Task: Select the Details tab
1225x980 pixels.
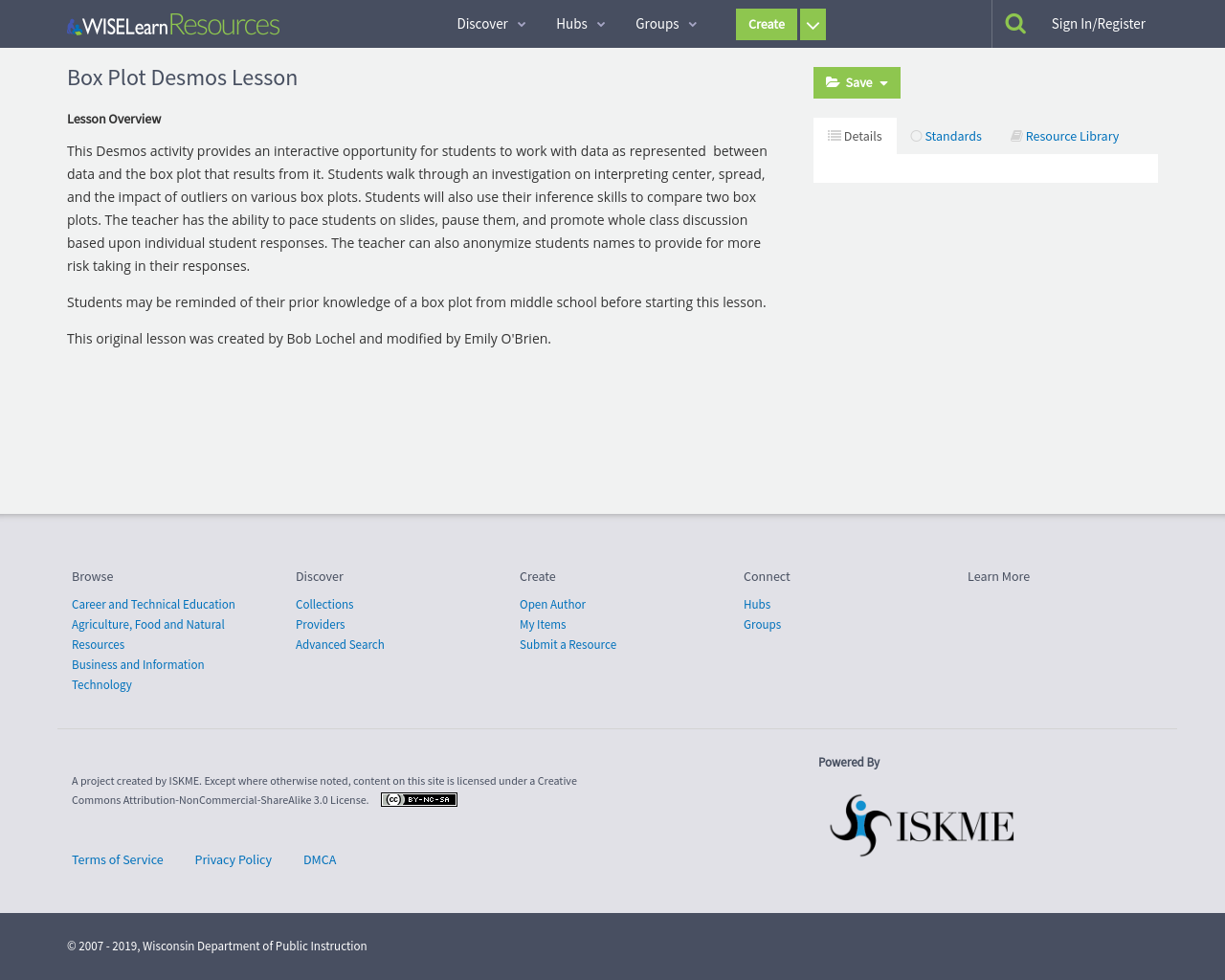Action: pyautogui.click(x=855, y=136)
